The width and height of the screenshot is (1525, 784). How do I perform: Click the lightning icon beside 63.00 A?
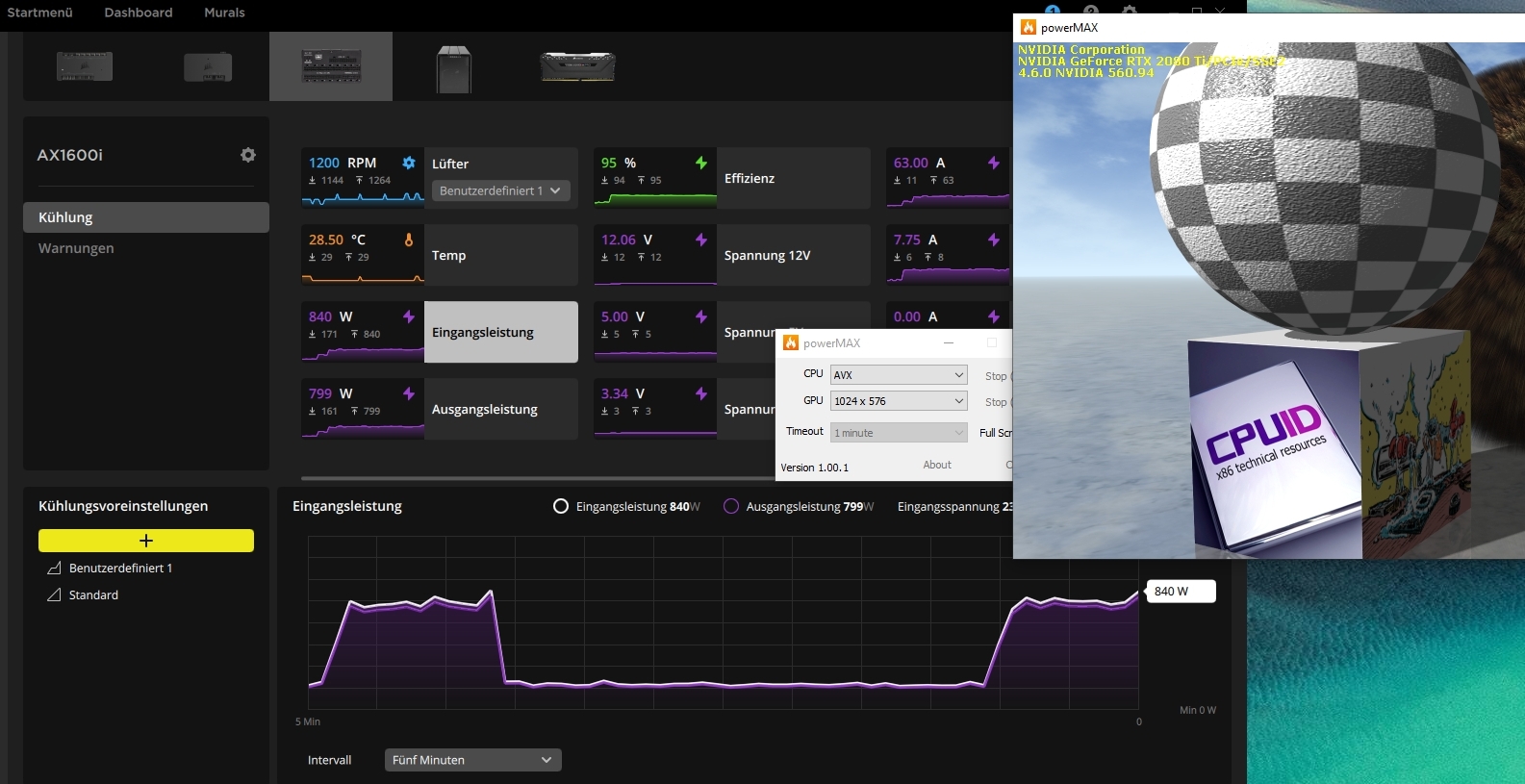pos(994,163)
